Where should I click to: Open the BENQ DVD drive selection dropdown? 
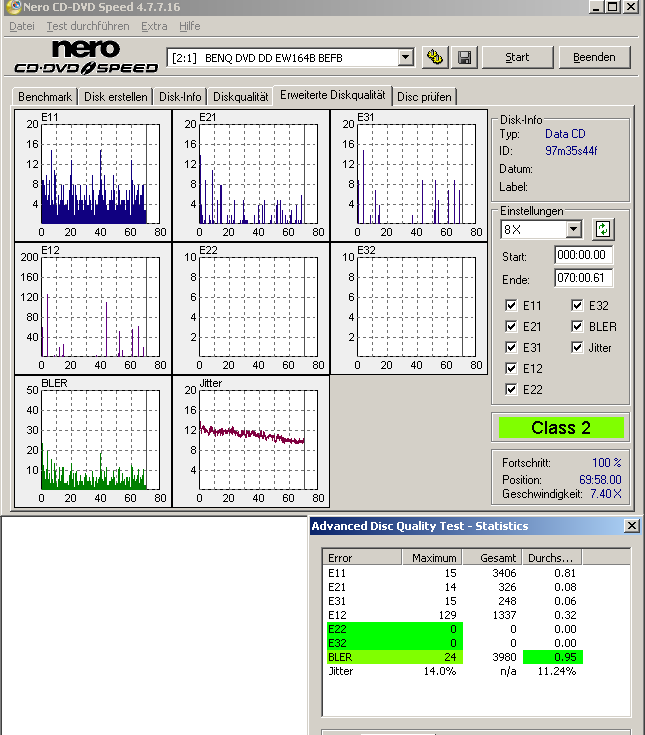[405, 58]
